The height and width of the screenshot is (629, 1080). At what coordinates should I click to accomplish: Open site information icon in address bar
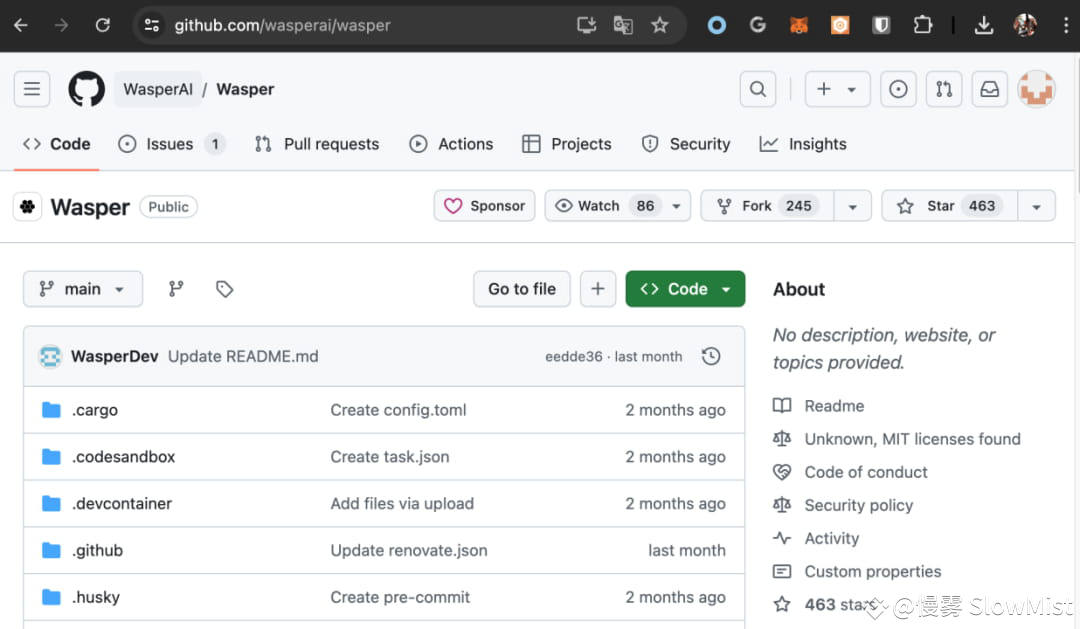pos(152,25)
